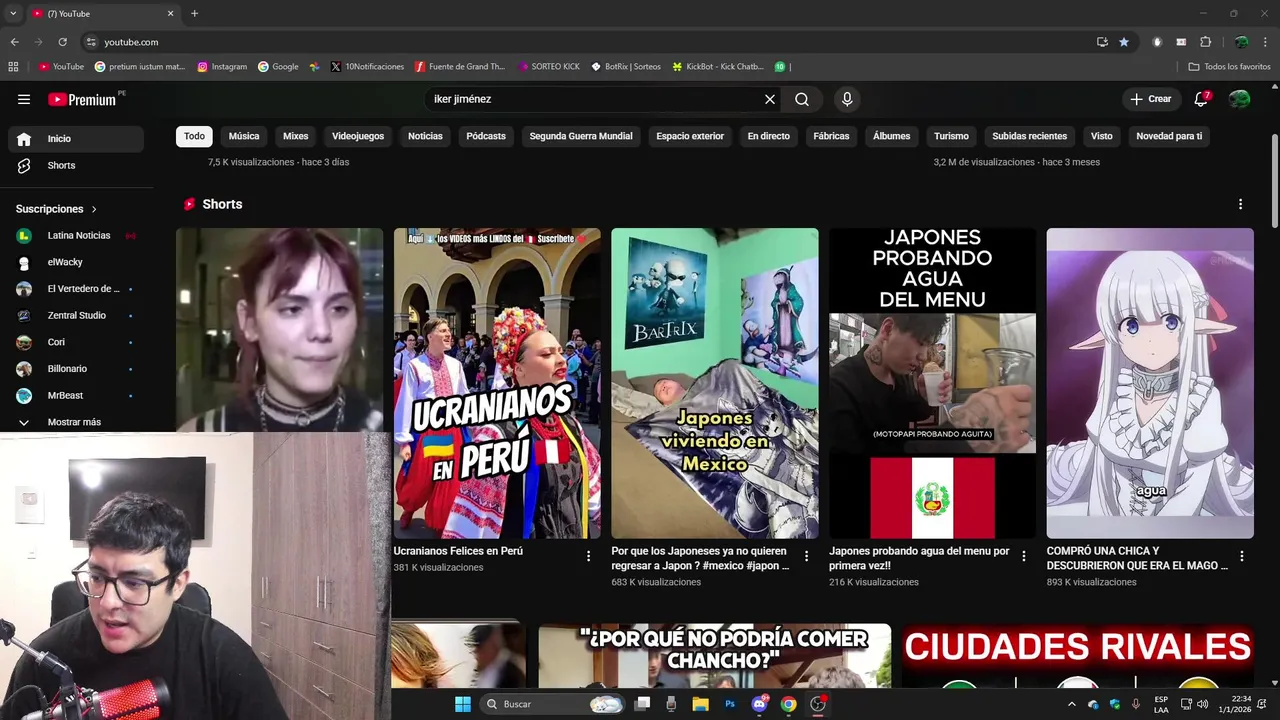Viewport: 1280px width, 720px height.
Task: Play the white-haired anime elf short
Action: coord(1150,383)
